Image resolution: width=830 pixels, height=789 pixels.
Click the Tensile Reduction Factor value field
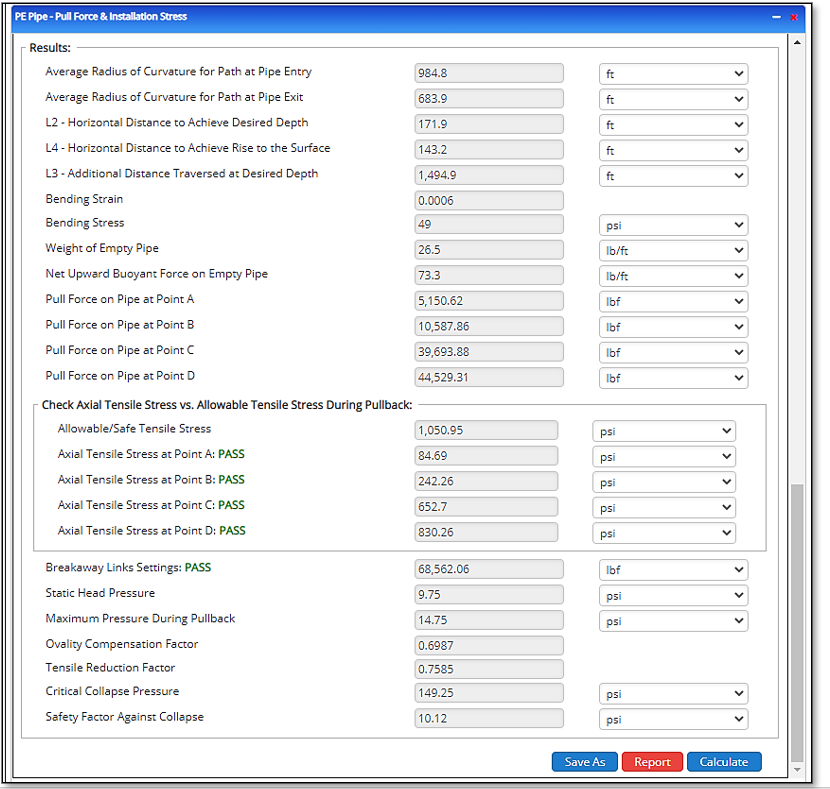click(489, 669)
